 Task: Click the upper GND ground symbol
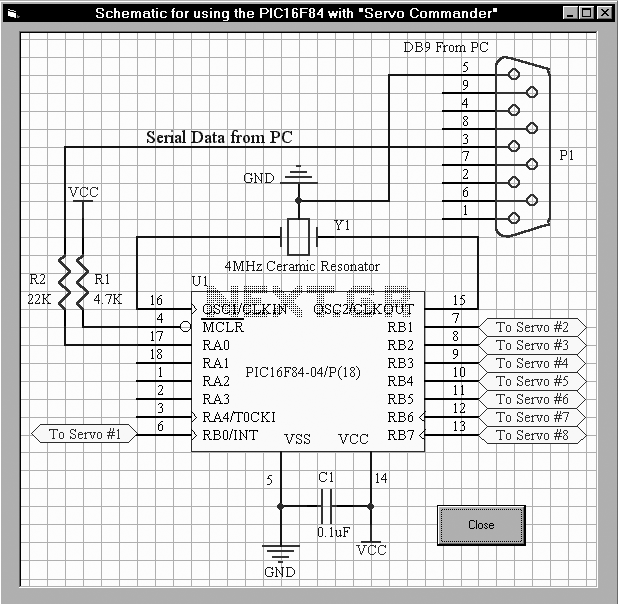[298, 174]
